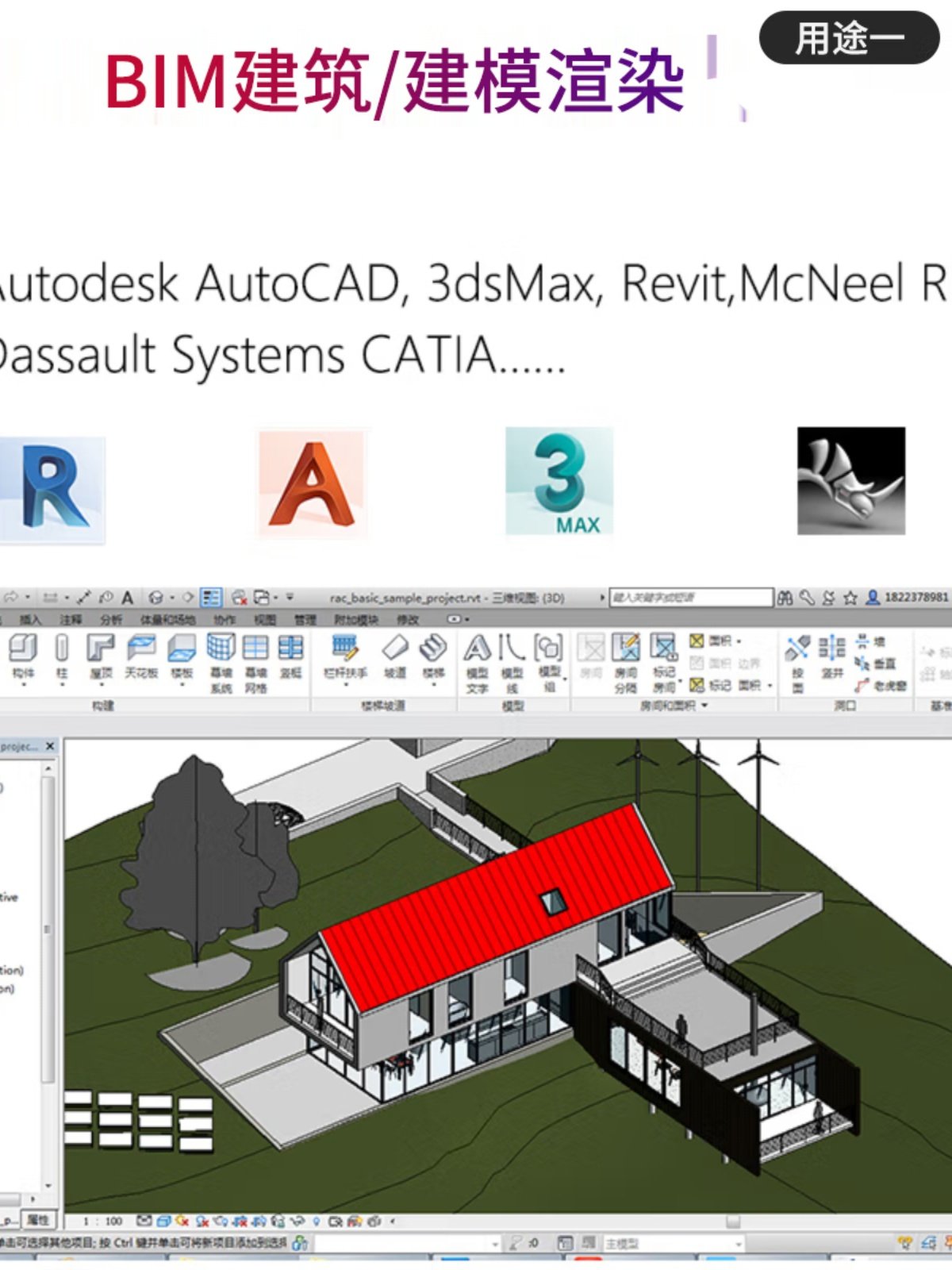
Task: Open the 视图 (View) ribbon tab
Action: tap(264, 619)
